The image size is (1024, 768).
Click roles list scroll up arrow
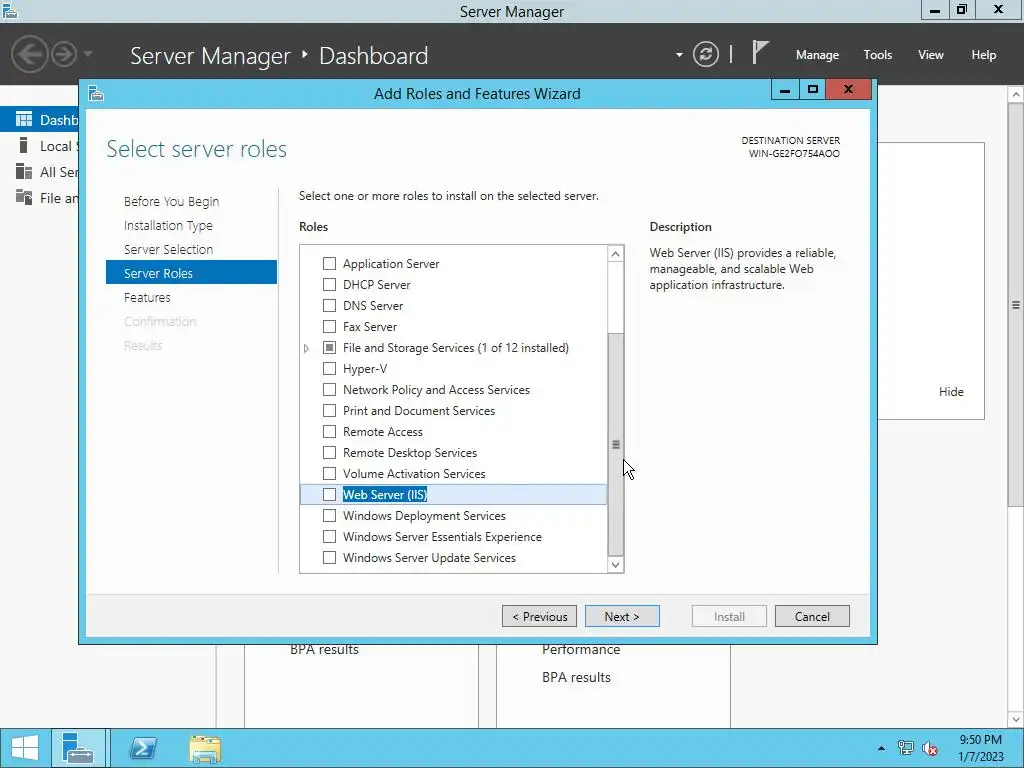[615, 253]
